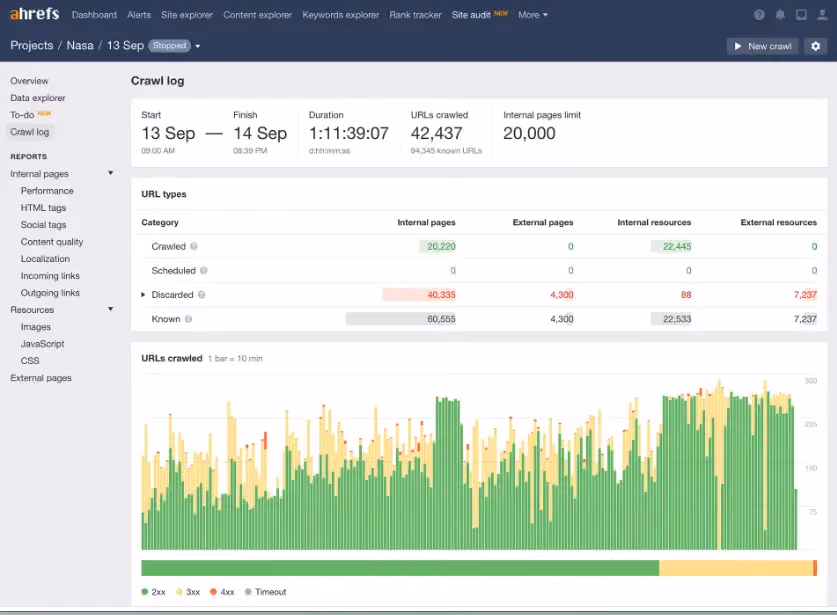This screenshot has height=615, width=837.
Task: Click info icon next to Discarded
Action: point(201,295)
